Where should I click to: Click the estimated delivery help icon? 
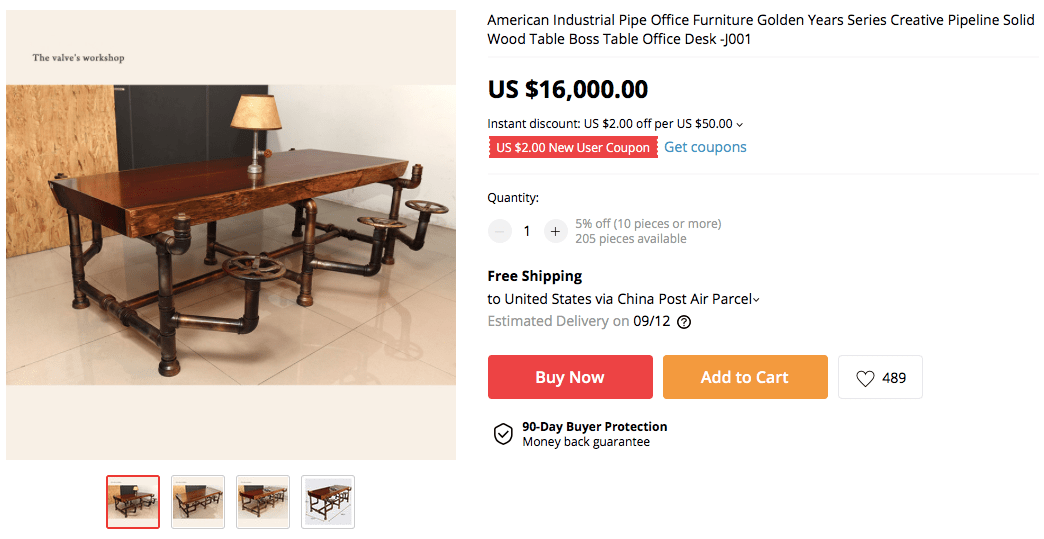pyautogui.click(x=684, y=322)
